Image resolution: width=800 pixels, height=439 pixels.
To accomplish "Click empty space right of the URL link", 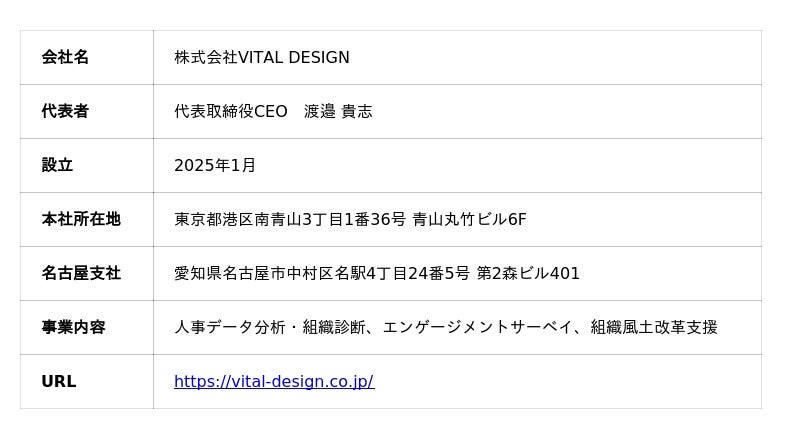I will coord(566,381).
